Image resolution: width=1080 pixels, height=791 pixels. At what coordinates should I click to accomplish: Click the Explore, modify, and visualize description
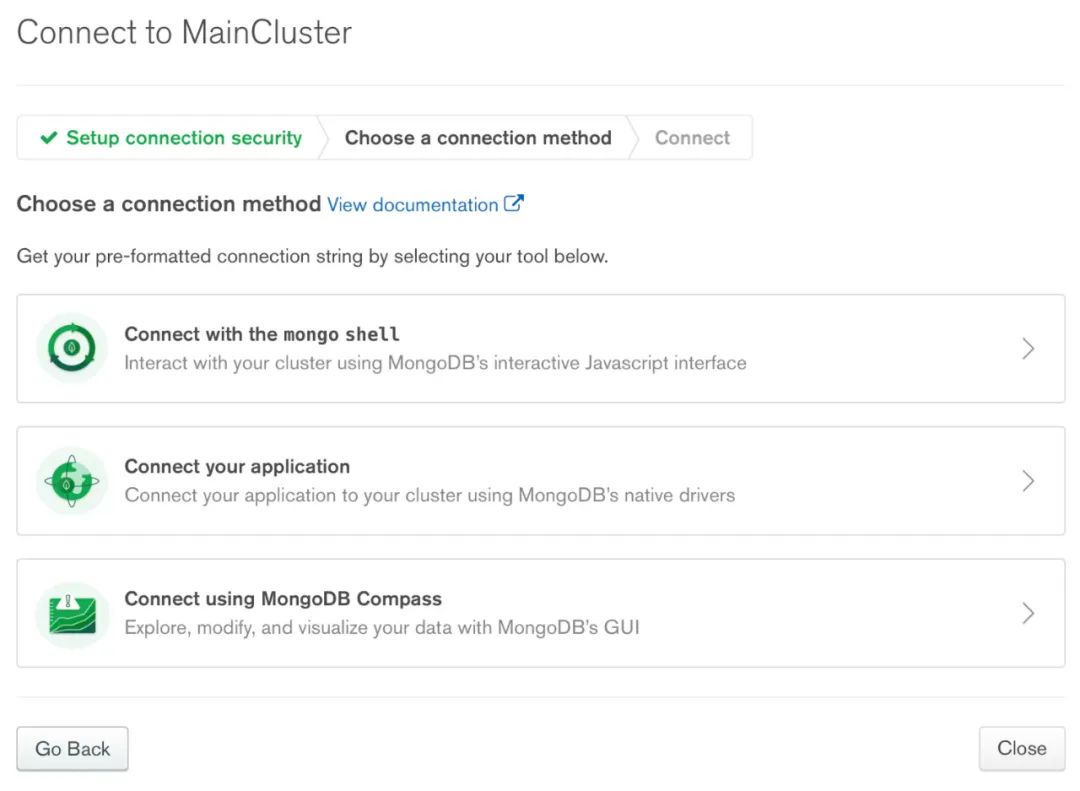tap(382, 628)
